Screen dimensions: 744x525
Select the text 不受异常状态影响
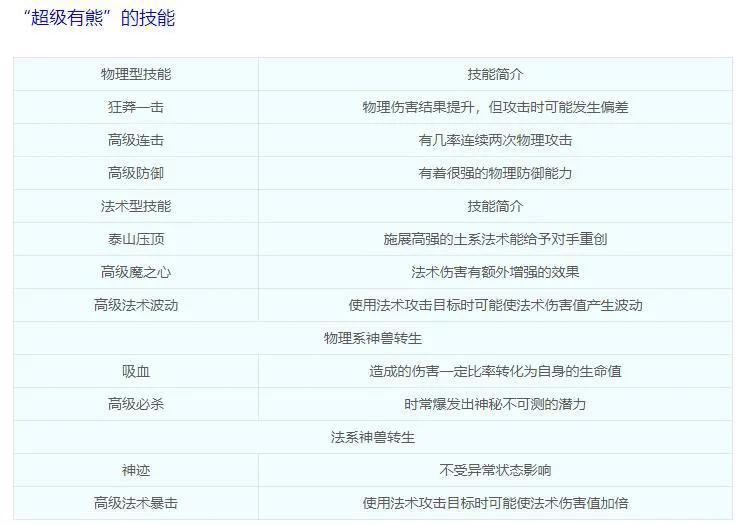click(x=495, y=470)
